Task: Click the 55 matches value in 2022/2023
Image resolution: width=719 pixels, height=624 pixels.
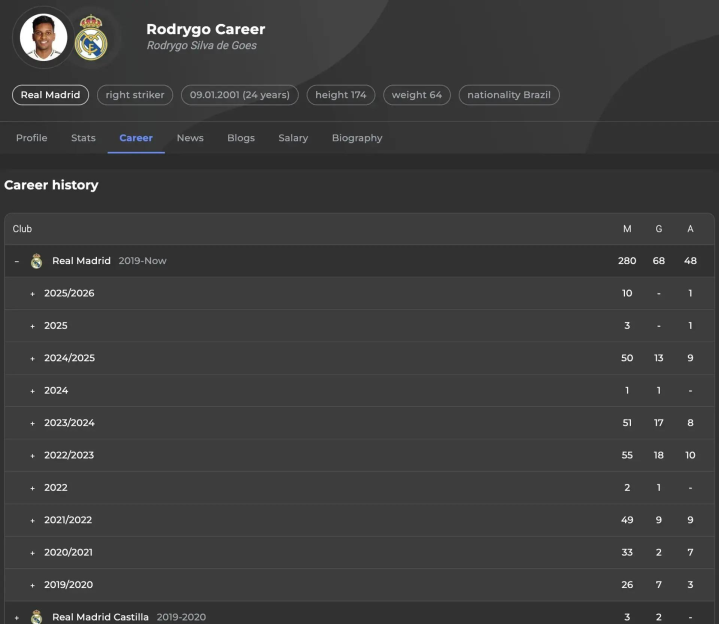Action: click(627, 455)
